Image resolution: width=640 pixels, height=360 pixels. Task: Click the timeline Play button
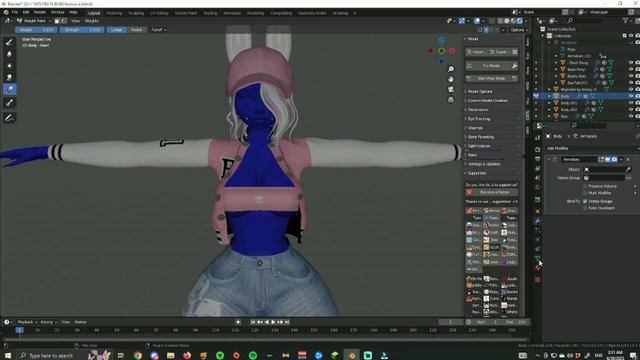(x=273, y=322)
